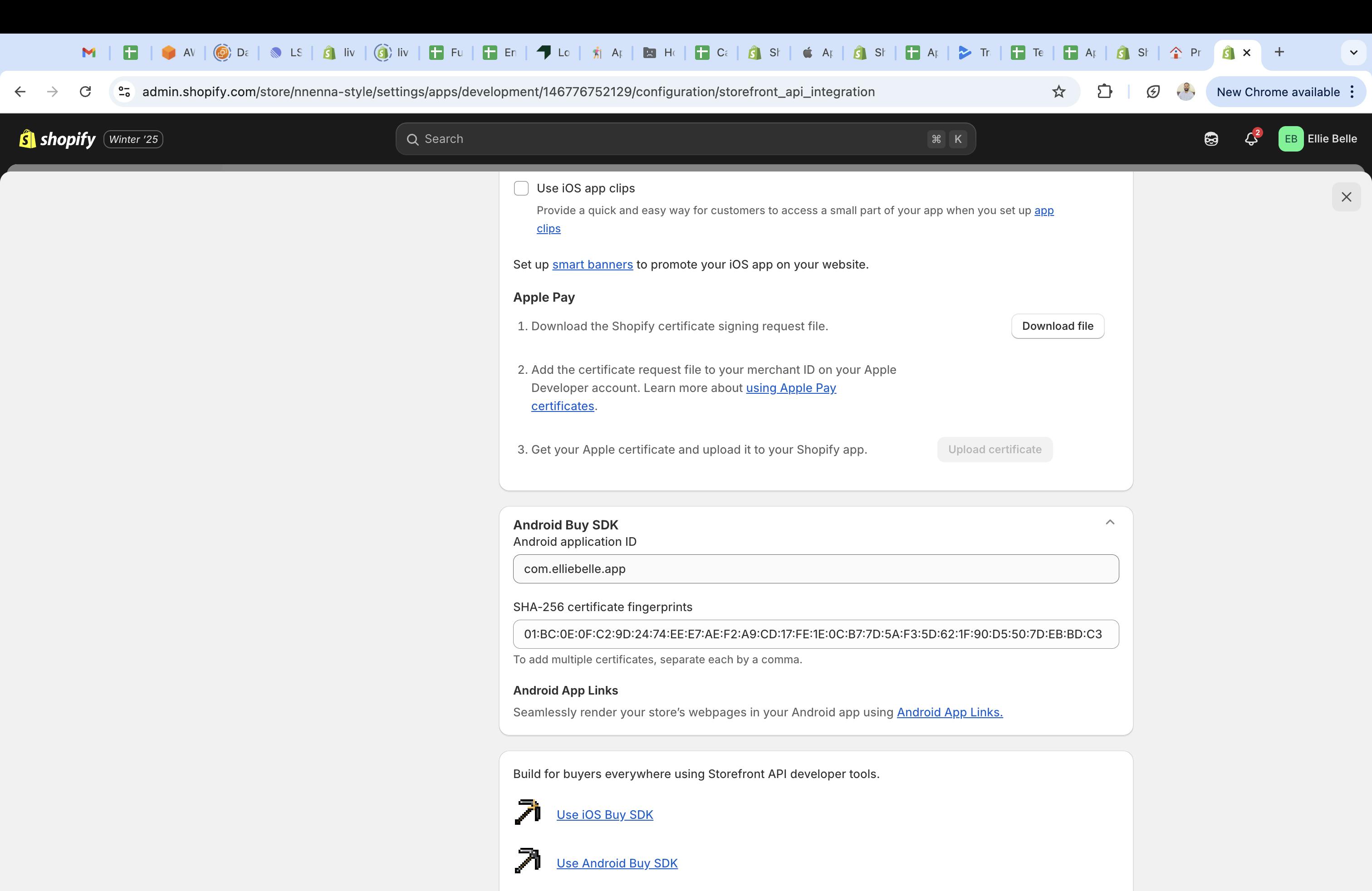Bookmark this page with the star icon
Screen dimensions: 1372x891
click(1058, 92)
